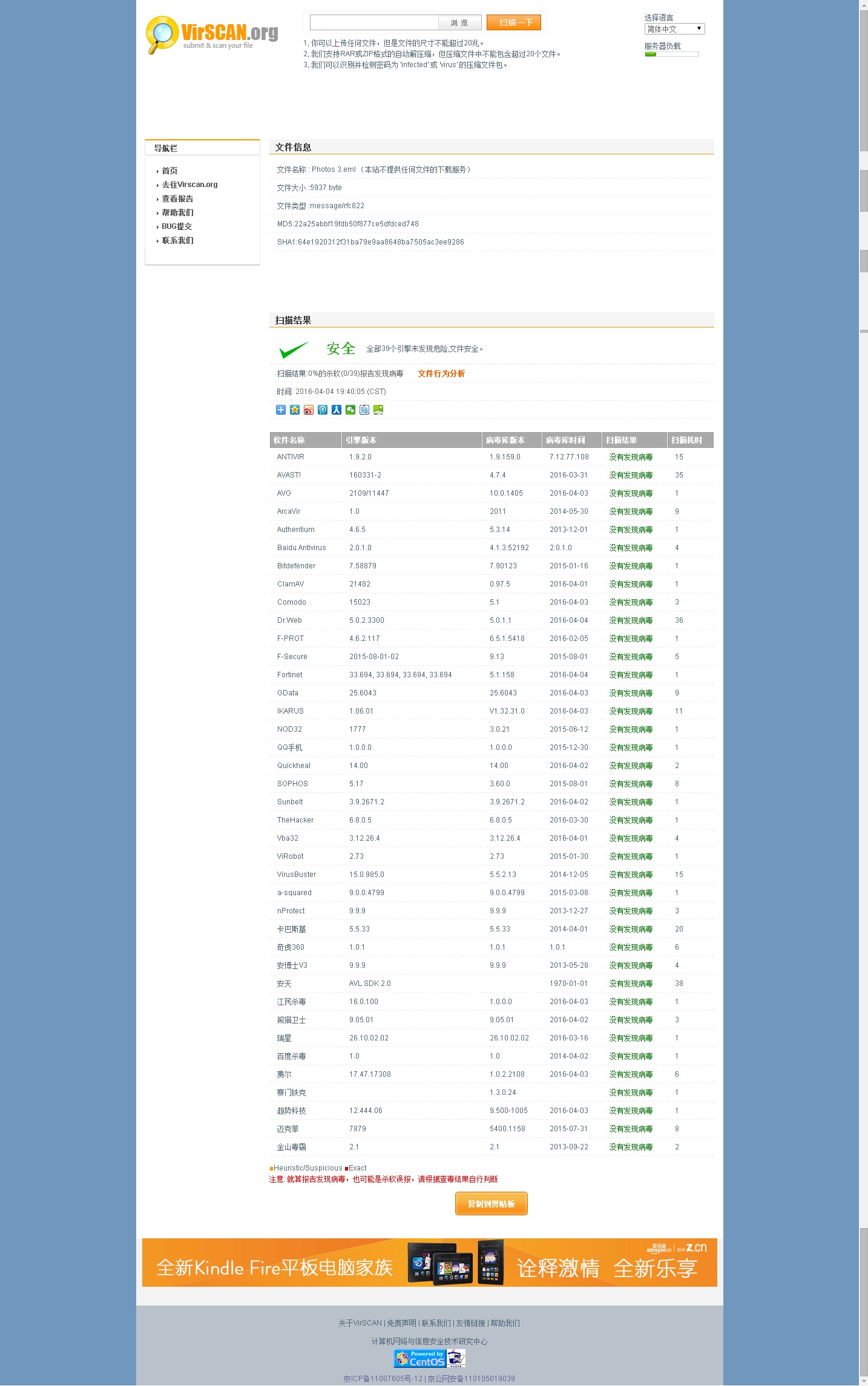Viewport: 868px width, 1386px height.
Task: Share via the Sina Weibo icon
Action: click(x=309, y=410)
